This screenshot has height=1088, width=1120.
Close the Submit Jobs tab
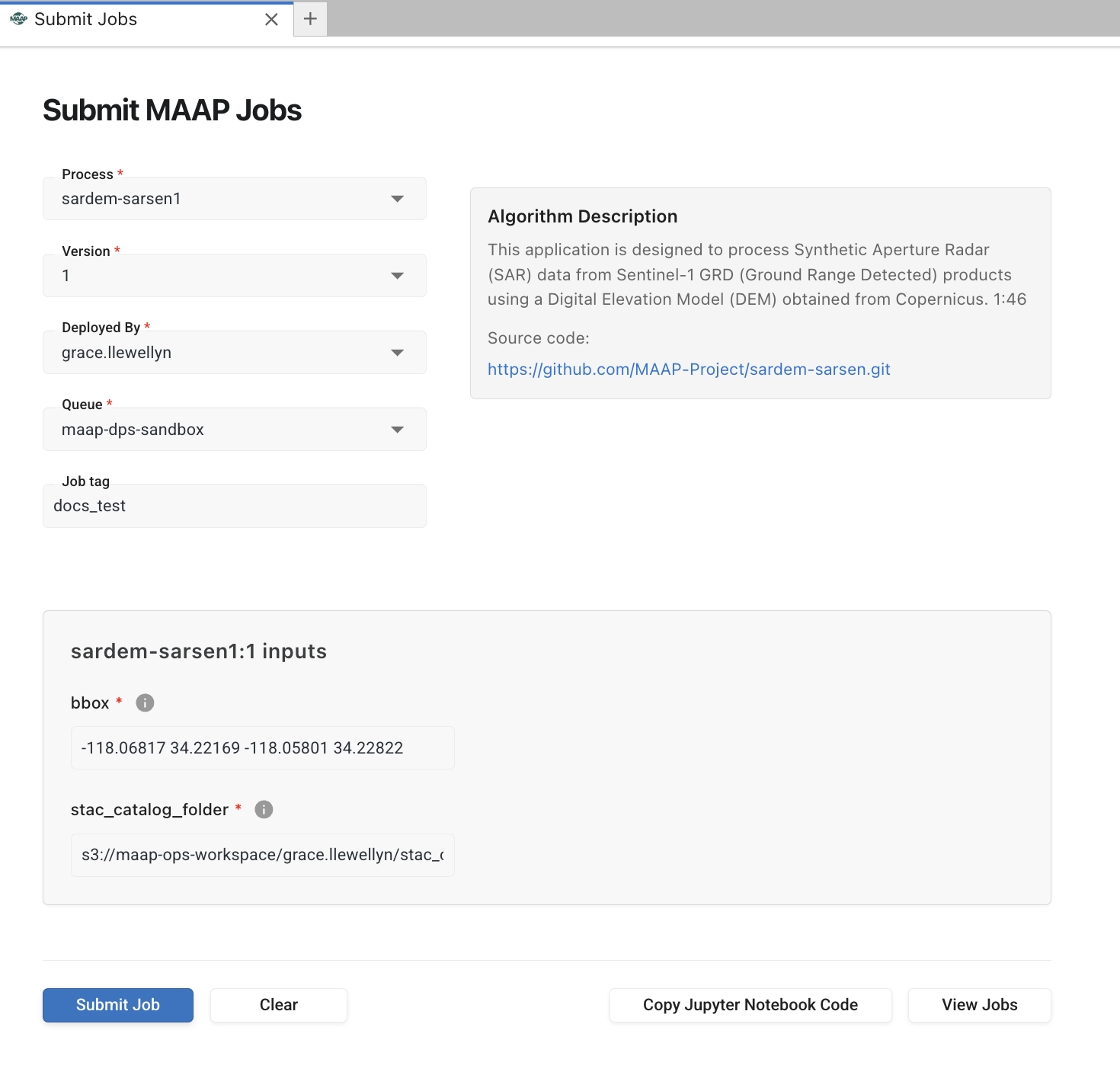point(271,19)
